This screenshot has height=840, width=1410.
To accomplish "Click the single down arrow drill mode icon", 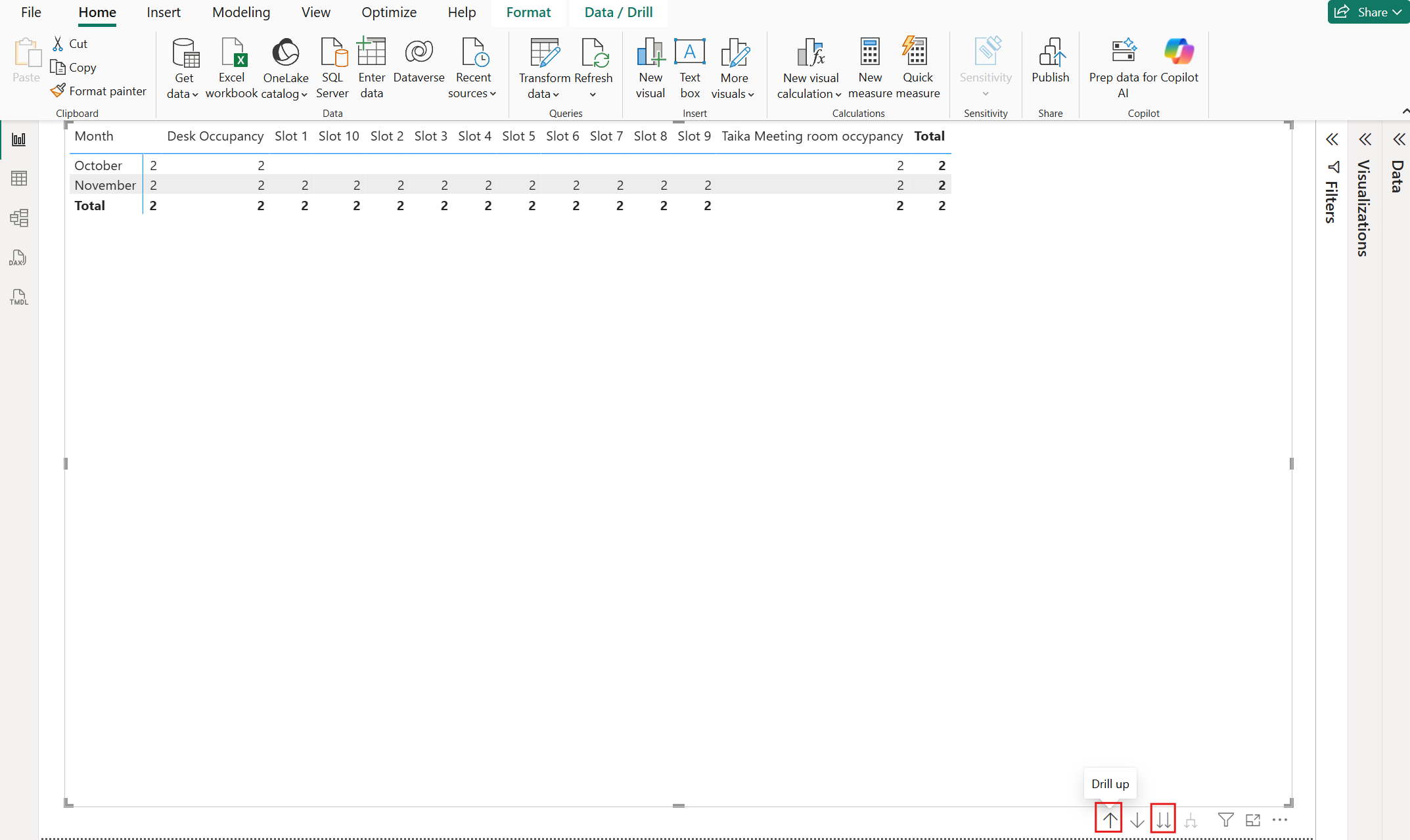I will pos(1137,820).
